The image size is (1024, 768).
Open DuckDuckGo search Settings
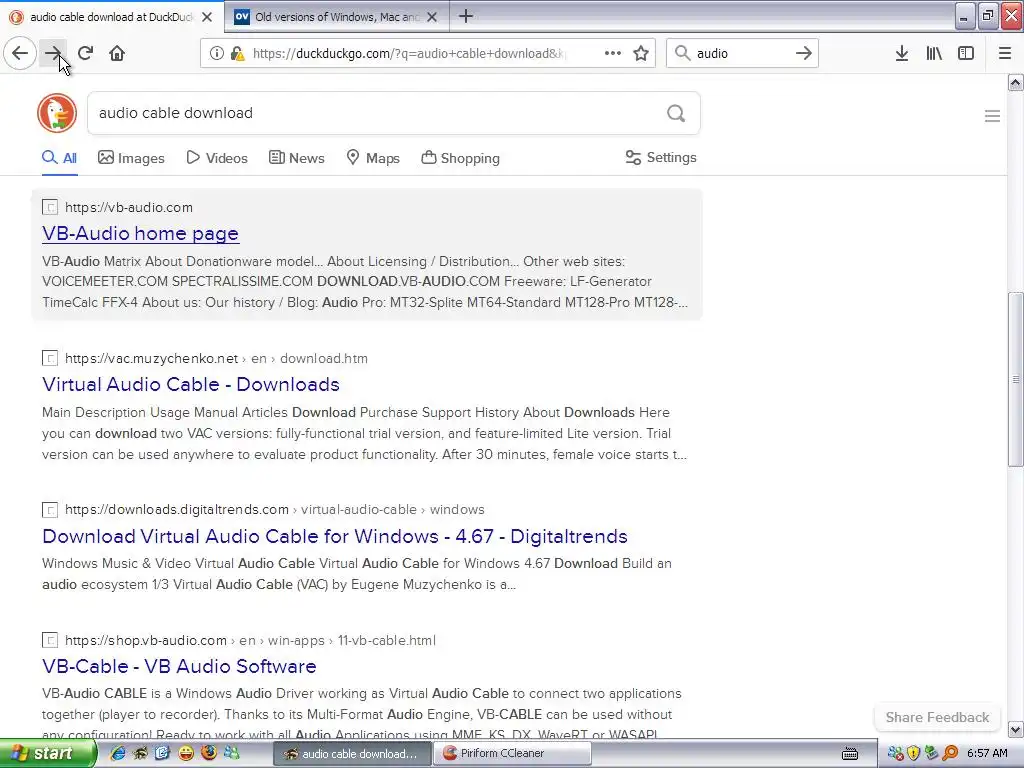661,157
